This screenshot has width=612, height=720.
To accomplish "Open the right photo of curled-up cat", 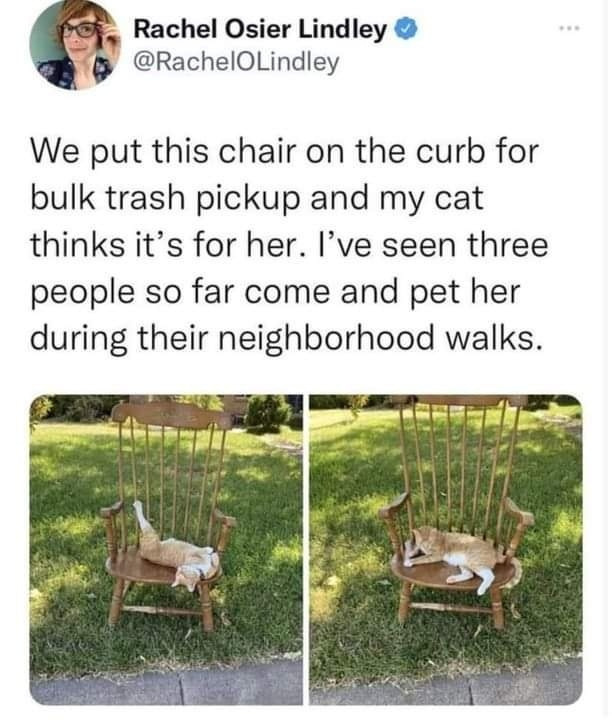I will 446,549.
